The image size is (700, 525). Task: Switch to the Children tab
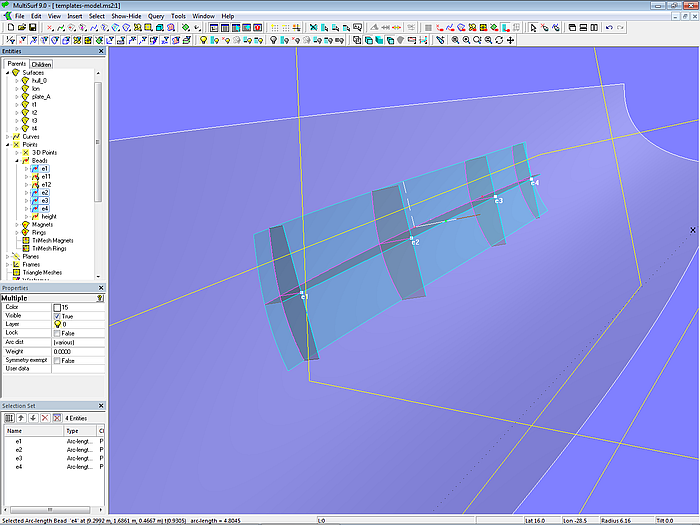tap(41, 64)
